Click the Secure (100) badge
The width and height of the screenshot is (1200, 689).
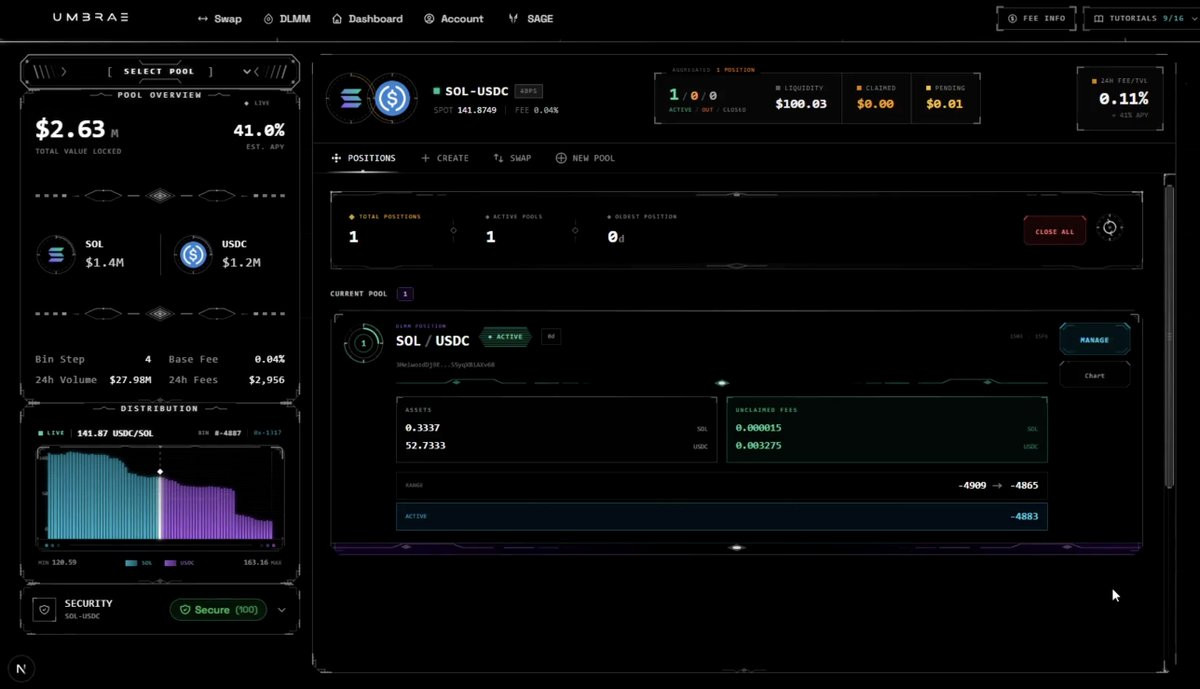click(x=218, y=610)
